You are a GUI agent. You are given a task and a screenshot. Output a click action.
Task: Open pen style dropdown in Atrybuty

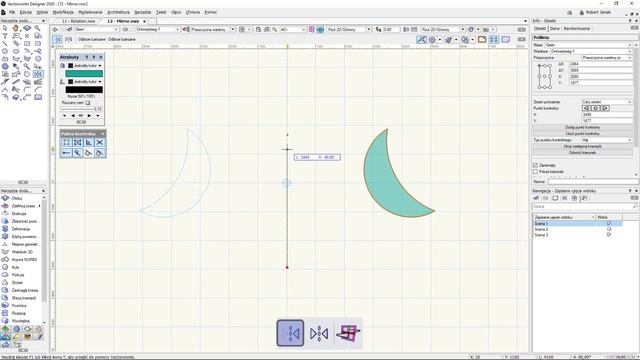pos(85,82)
